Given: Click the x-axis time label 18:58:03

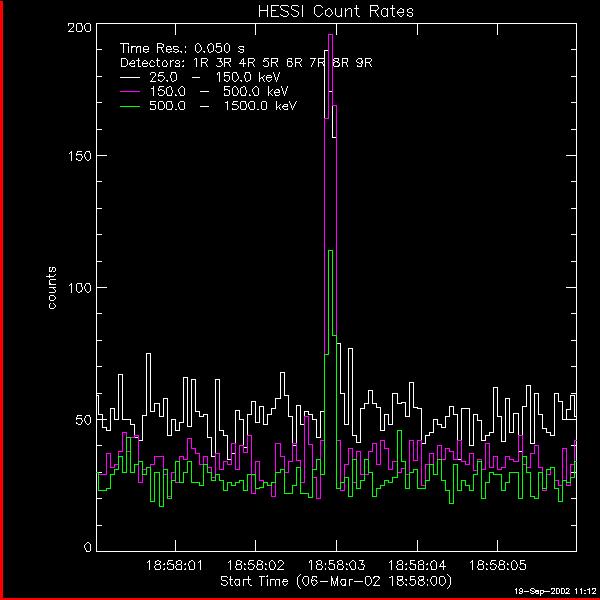Looking at the screenshot, I should [336, 565].
